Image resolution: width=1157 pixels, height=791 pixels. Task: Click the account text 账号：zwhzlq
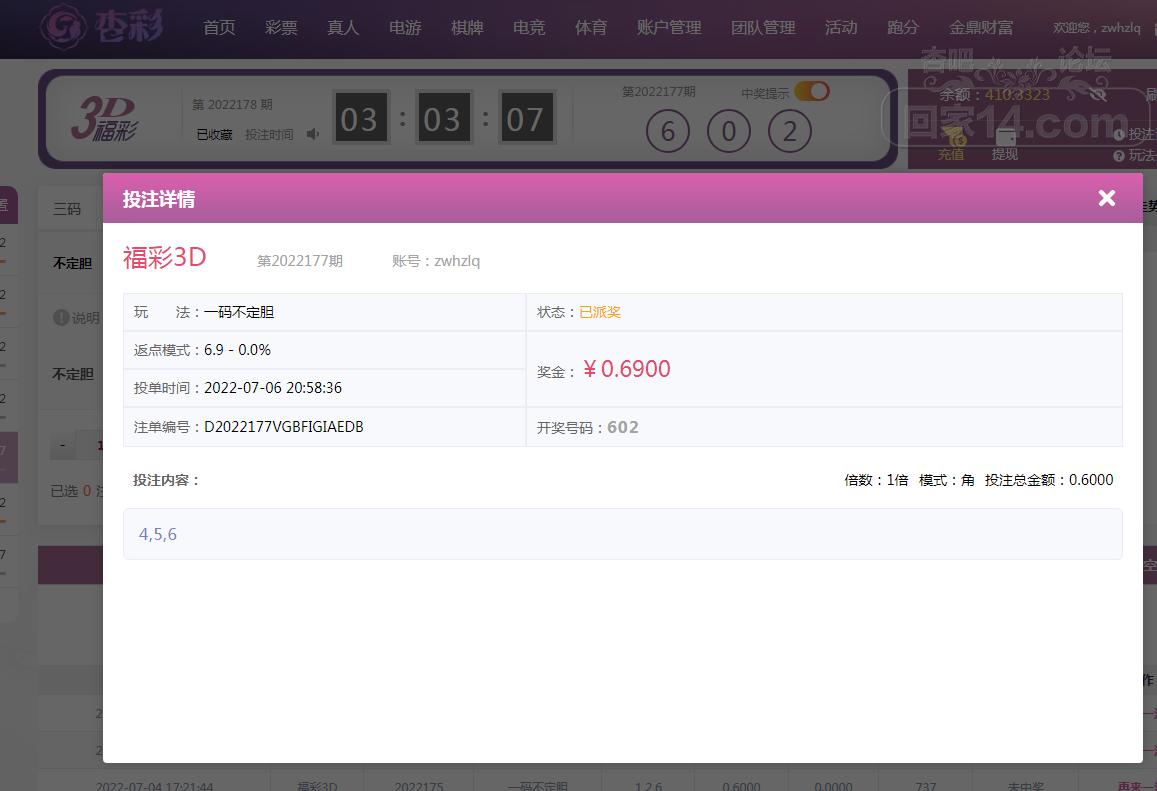436,260
